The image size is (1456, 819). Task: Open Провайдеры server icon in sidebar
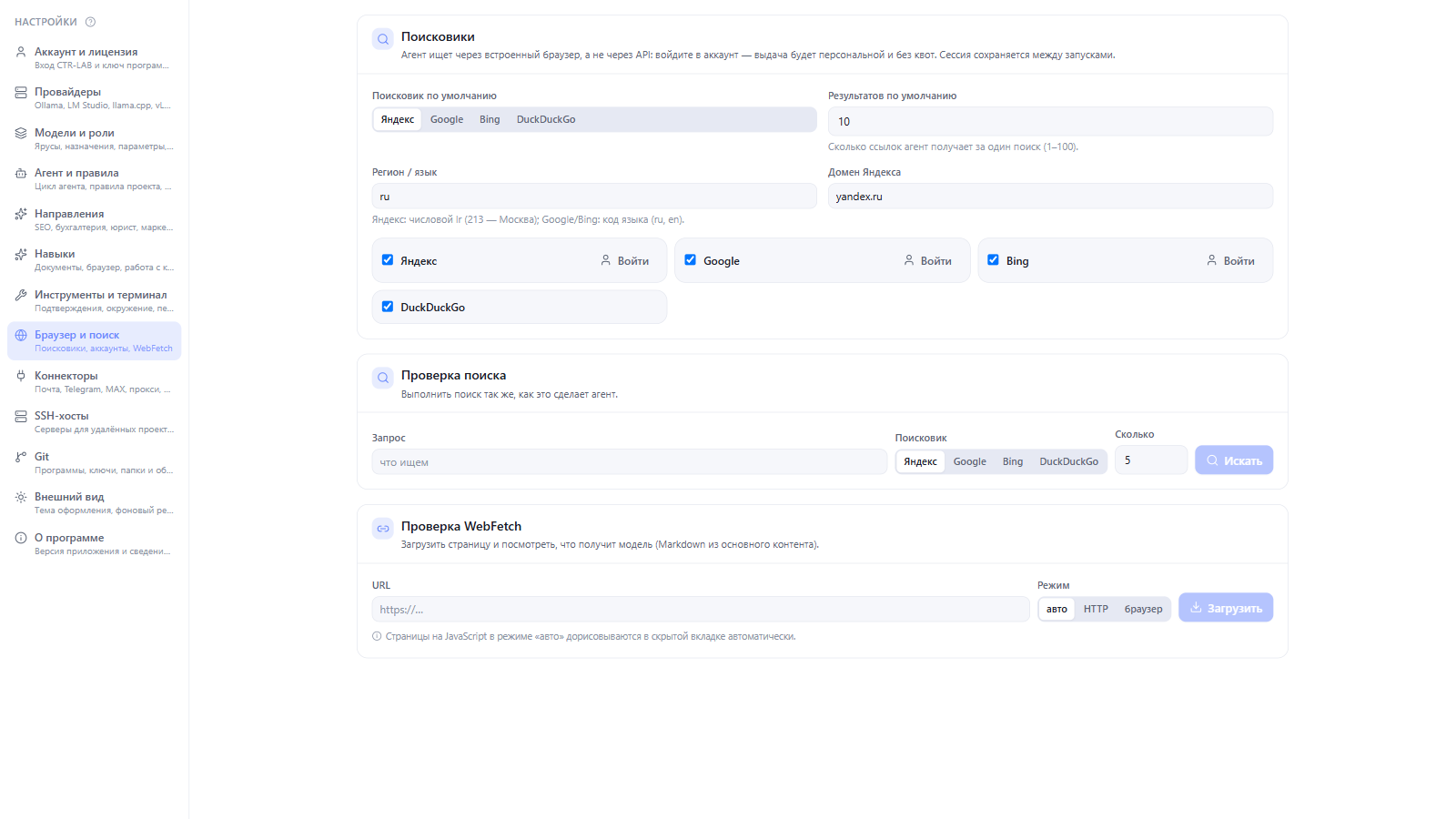pos(21,92)
